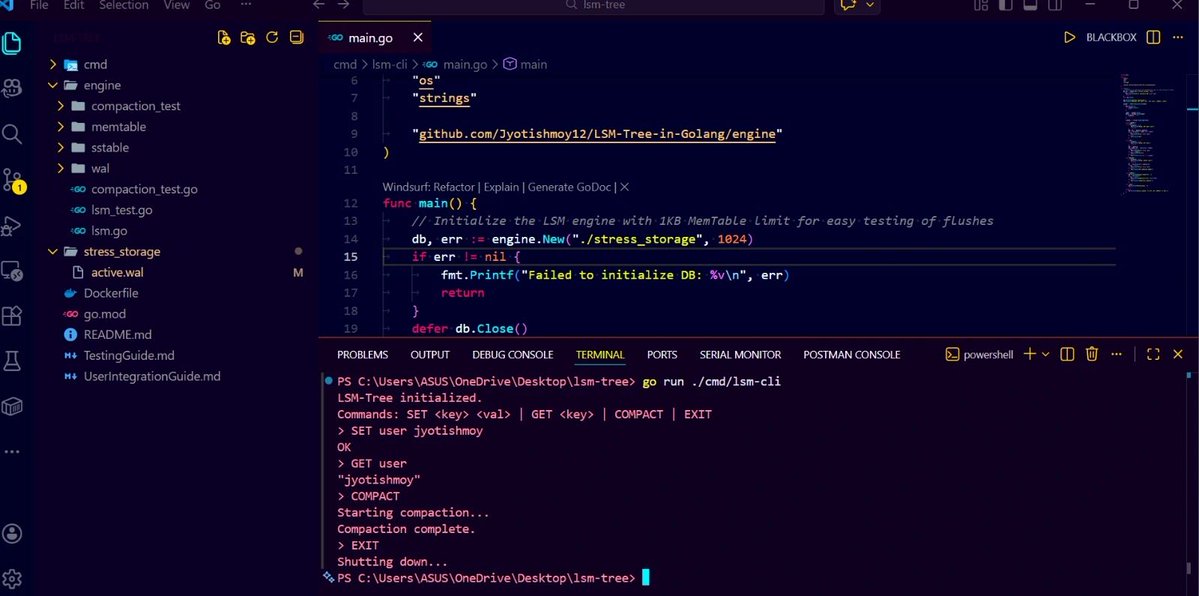Click the lsm-tree command center search box
The image size is (1199, 596).
(593, 6)
